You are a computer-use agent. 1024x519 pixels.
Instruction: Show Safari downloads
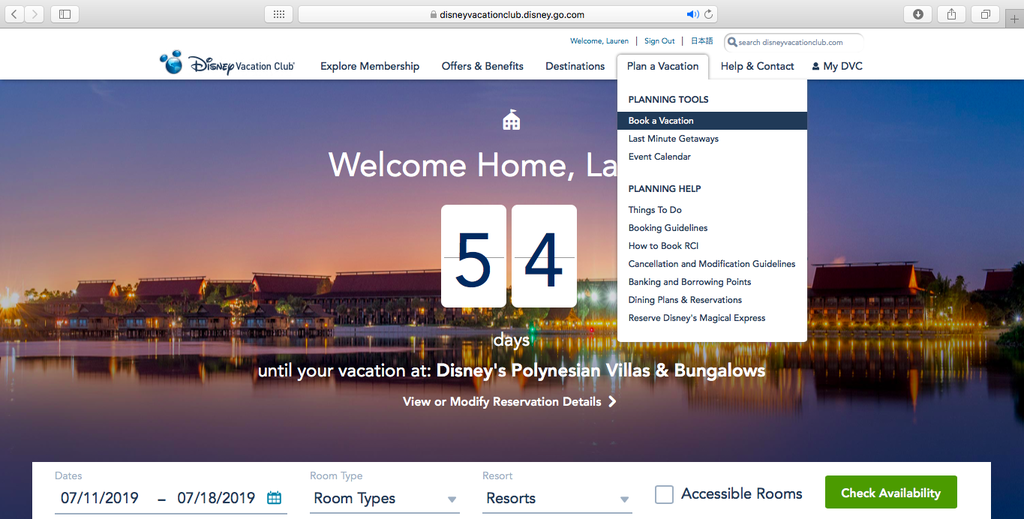click(918, 14)
